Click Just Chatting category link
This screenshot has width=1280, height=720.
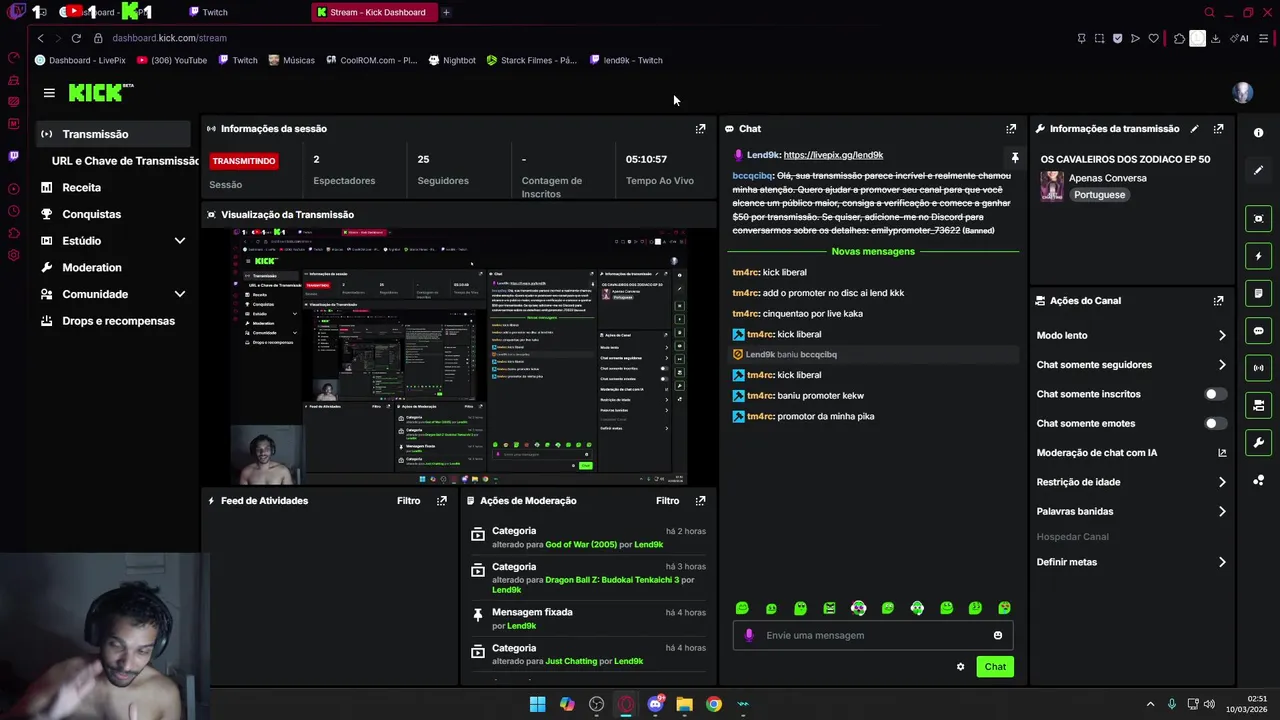click(x=571, y=662)
